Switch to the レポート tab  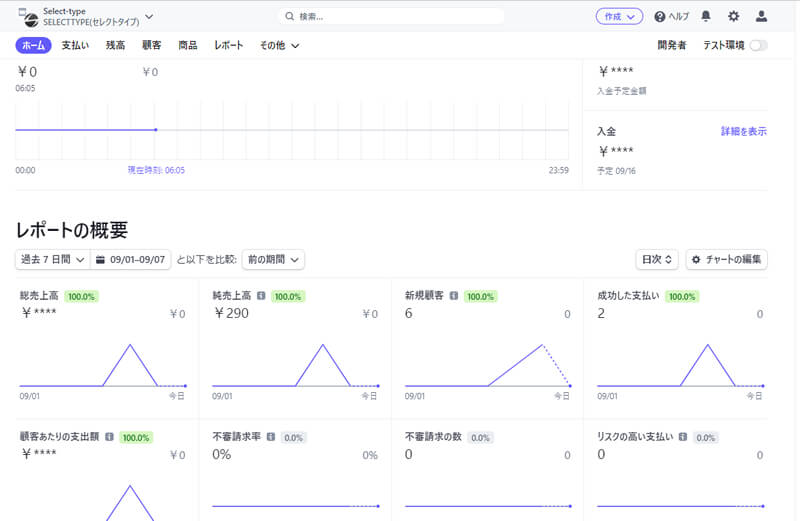coord(228,45)
